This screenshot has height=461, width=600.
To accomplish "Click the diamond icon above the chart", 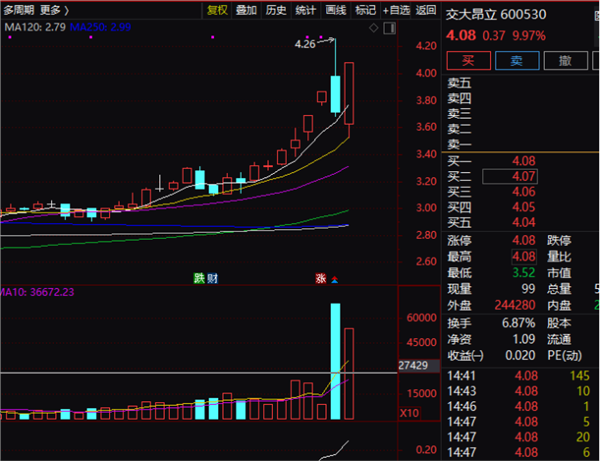I will (x=373, y=30).
